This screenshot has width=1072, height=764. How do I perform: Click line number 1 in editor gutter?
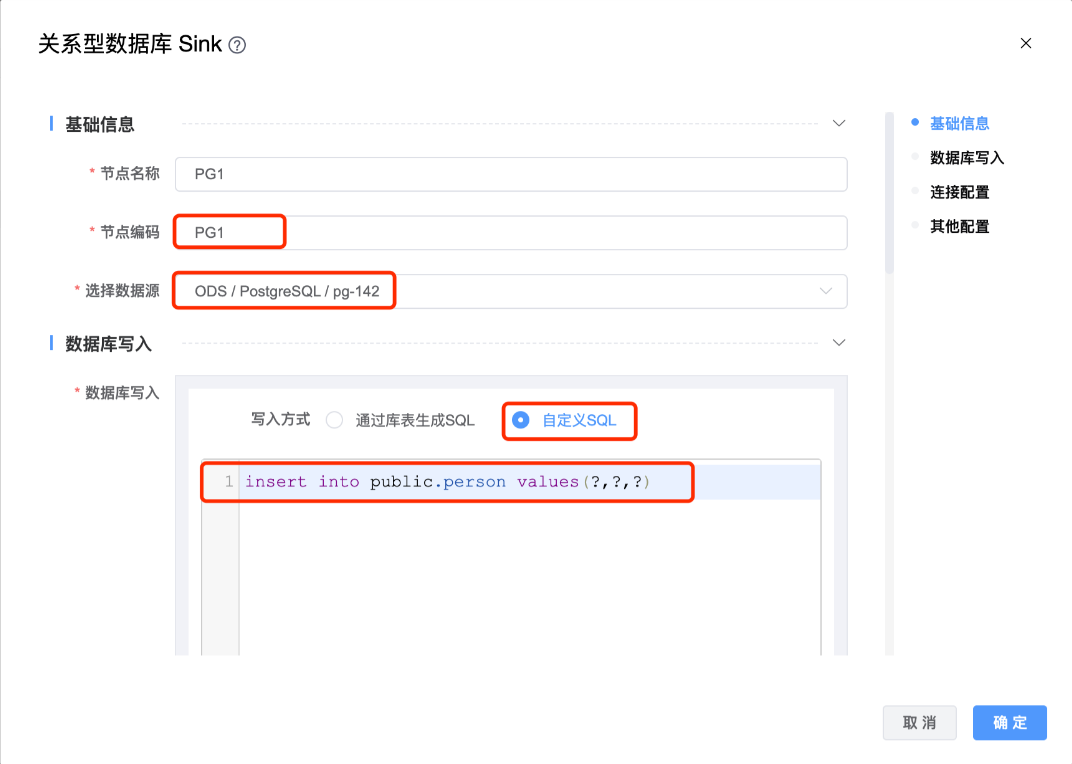click(228, 482)
